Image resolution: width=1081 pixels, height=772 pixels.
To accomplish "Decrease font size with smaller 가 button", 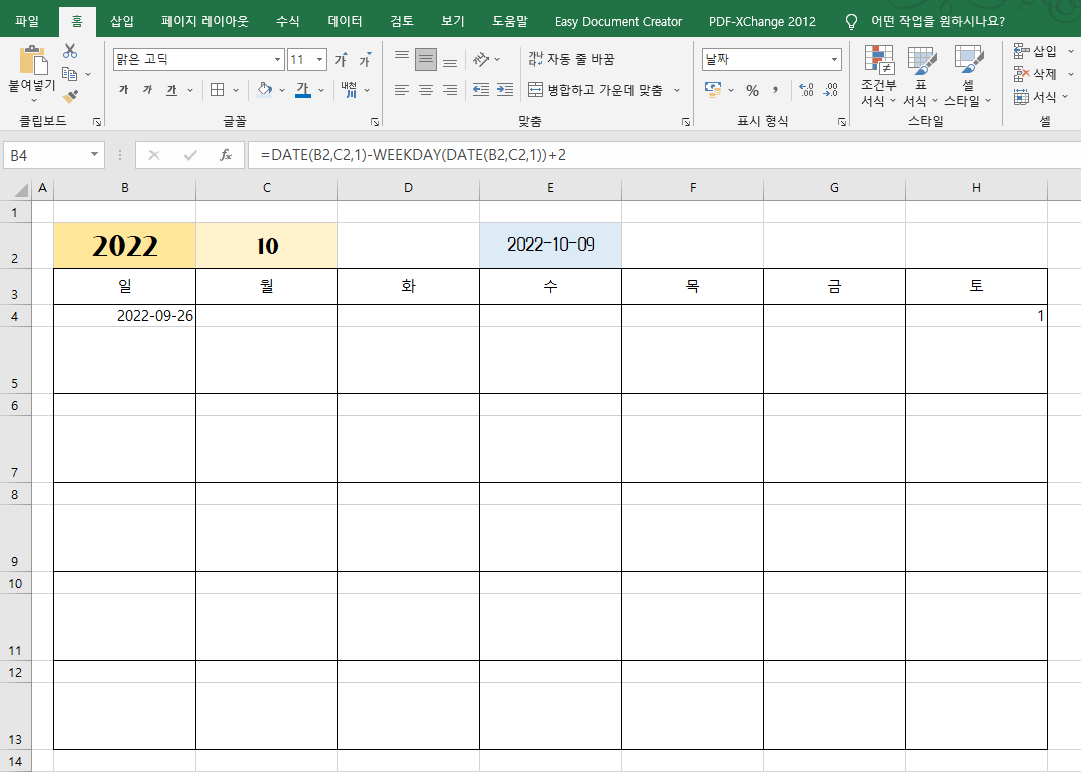I will point(365,60).
